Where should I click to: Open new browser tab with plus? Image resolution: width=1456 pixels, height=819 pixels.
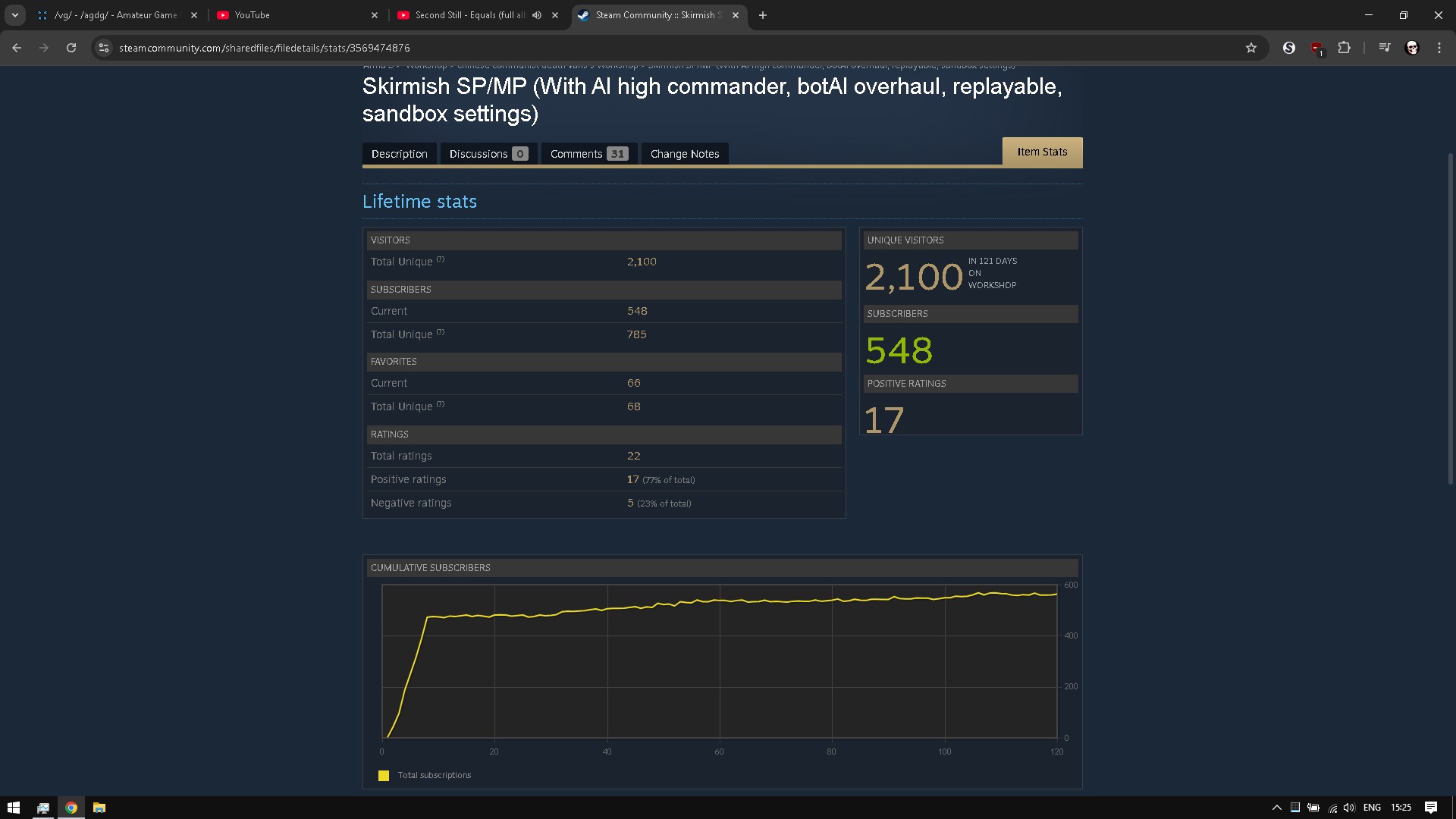[x=763, y=15]
